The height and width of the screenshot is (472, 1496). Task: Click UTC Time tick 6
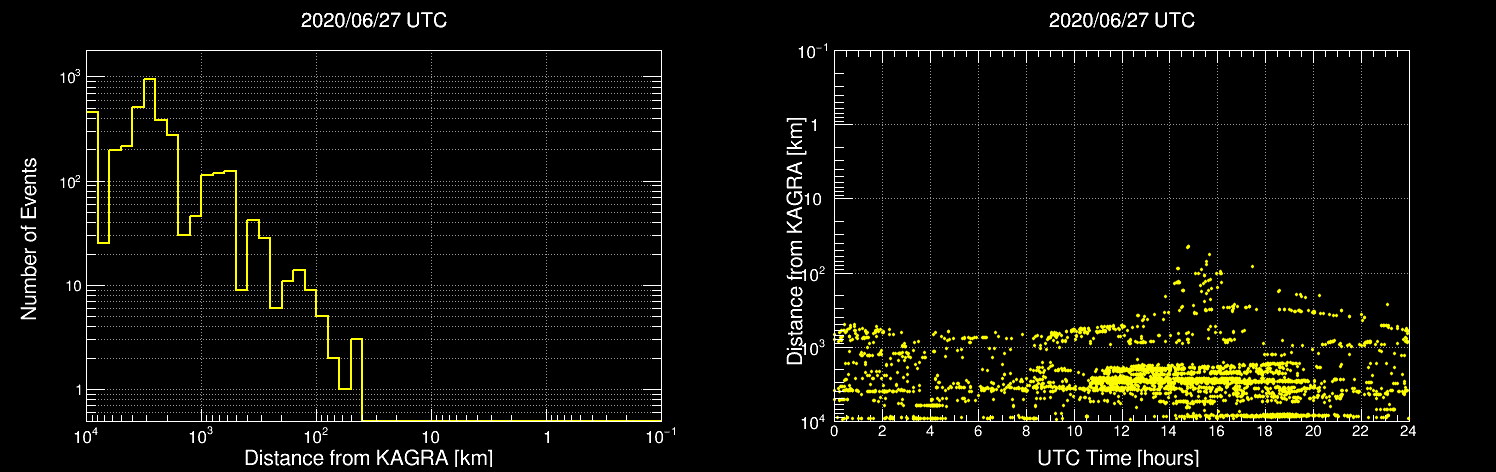coord(978,432)
